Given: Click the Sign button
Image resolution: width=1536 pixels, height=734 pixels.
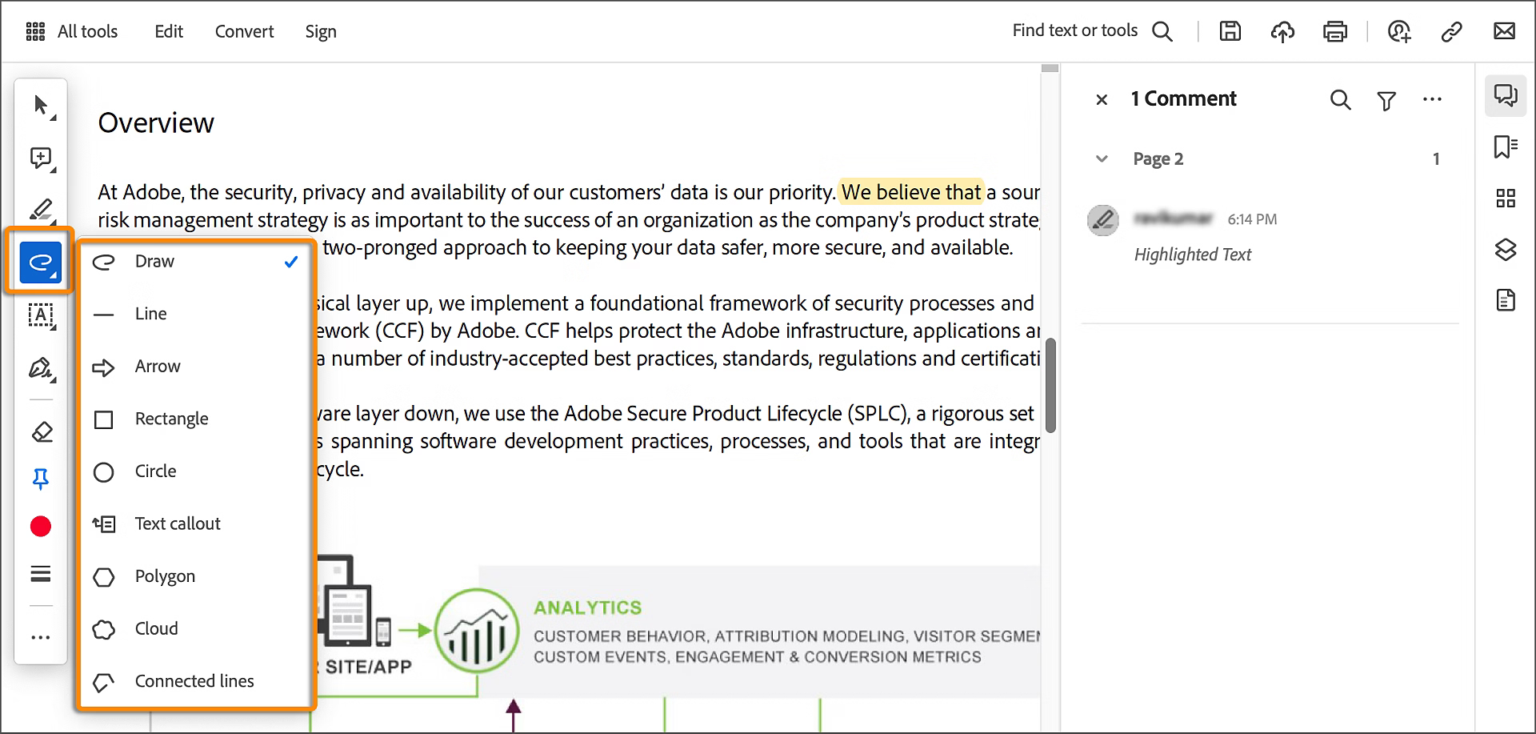Looking at the screenshot, I should 321,31.
